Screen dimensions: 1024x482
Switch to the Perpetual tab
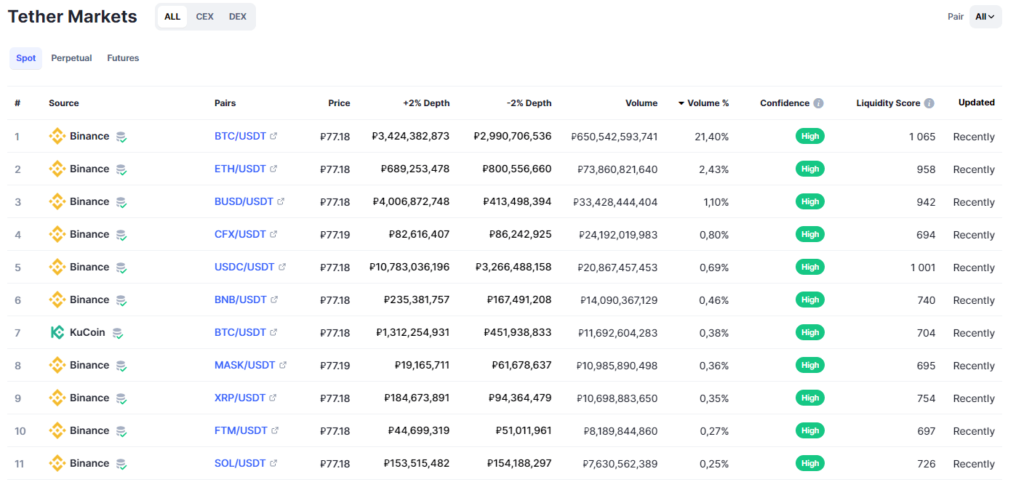tap(71, 58)
